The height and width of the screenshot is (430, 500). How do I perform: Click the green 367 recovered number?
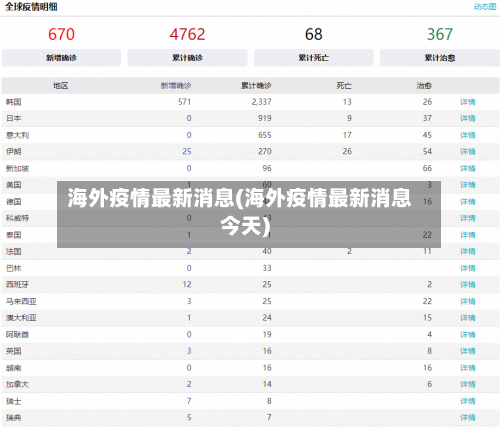click(440, 34)
